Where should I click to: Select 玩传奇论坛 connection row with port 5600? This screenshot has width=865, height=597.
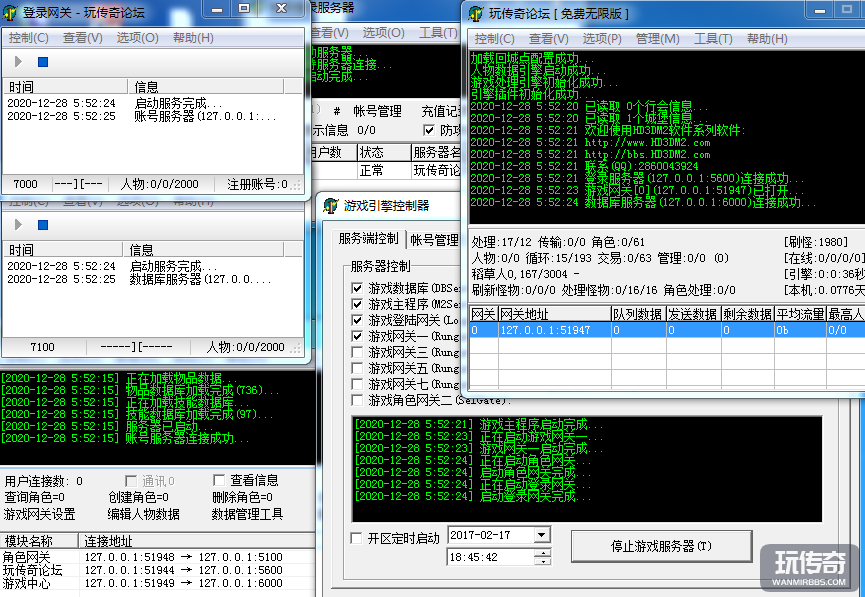tap(157, 570)
